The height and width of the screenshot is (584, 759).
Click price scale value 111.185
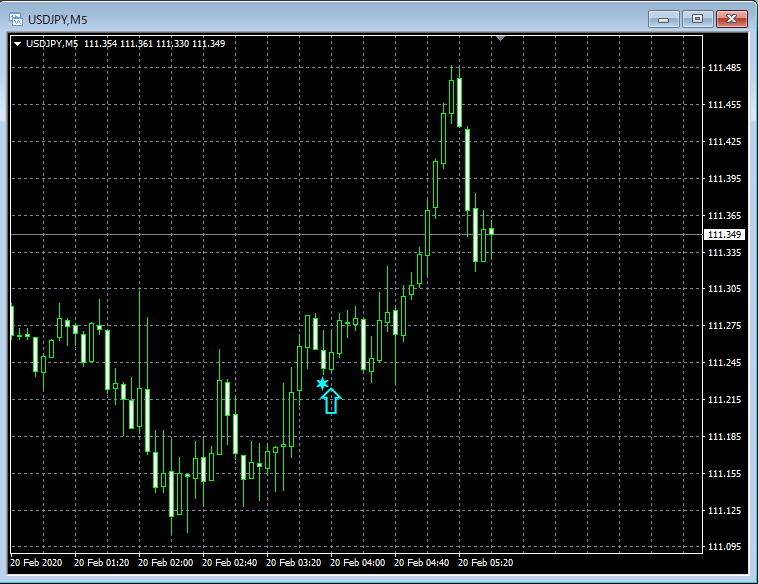[x=724, y=437]
